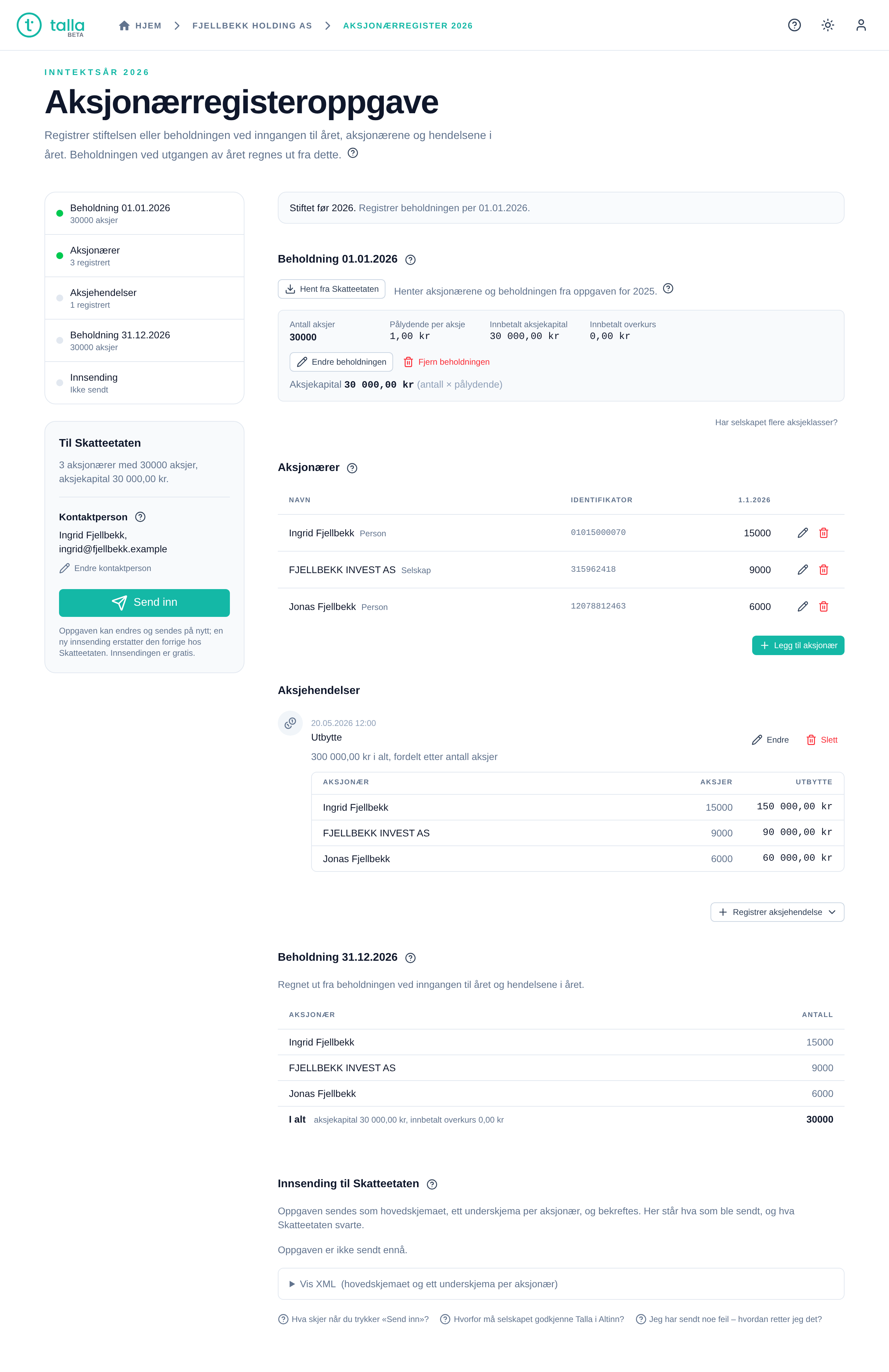
Task: Open help icon beside Beholdning 01.01.2026 heading
Action: (410, 259)
